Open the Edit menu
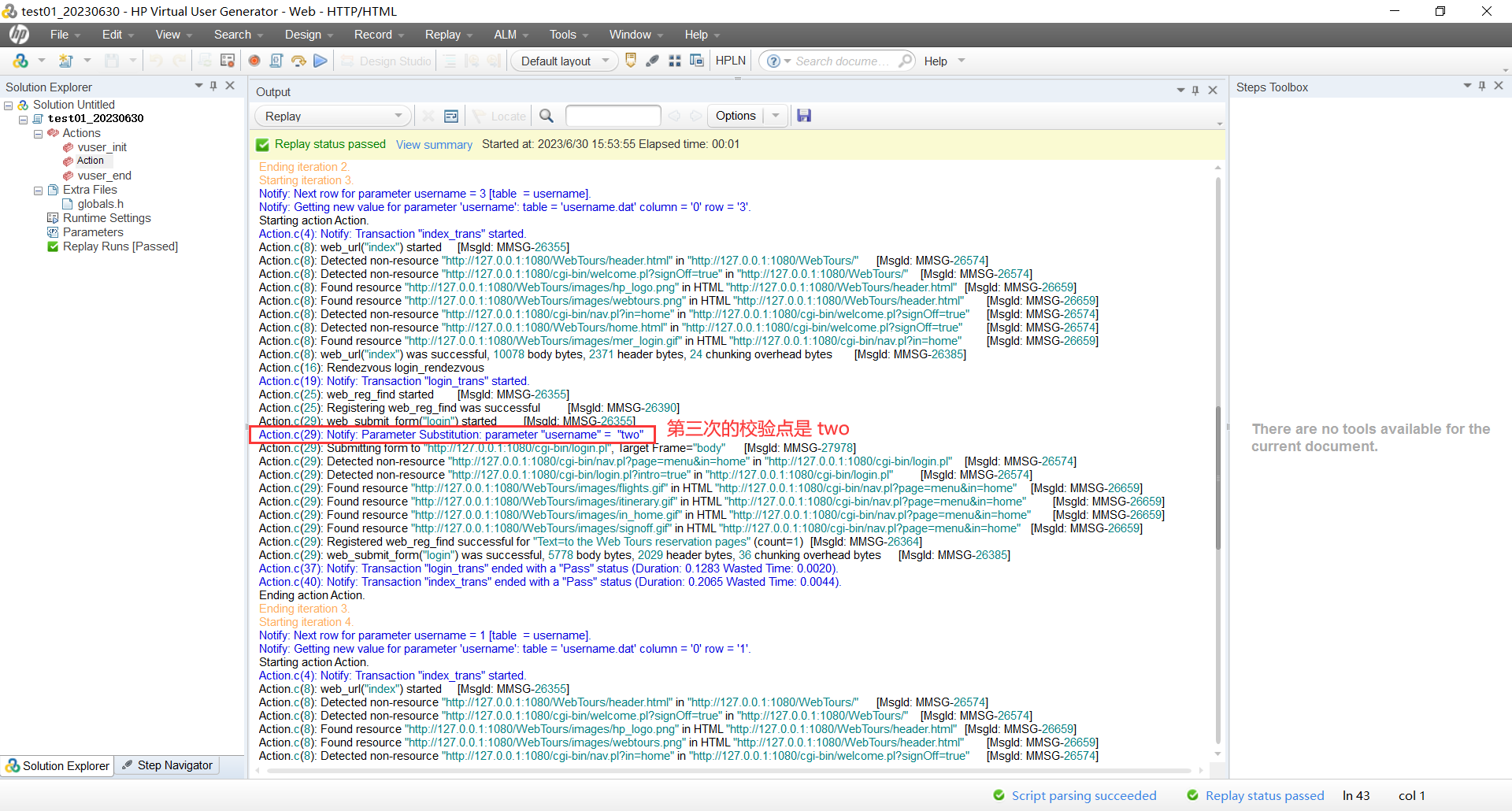The image size is (1512, 811). coord(118,35)
